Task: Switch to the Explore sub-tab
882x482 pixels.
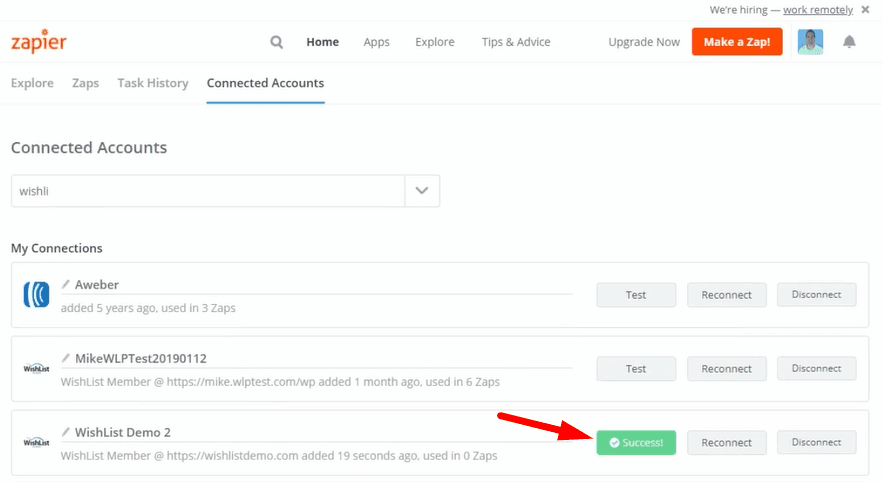Action: tap(32, 83)
